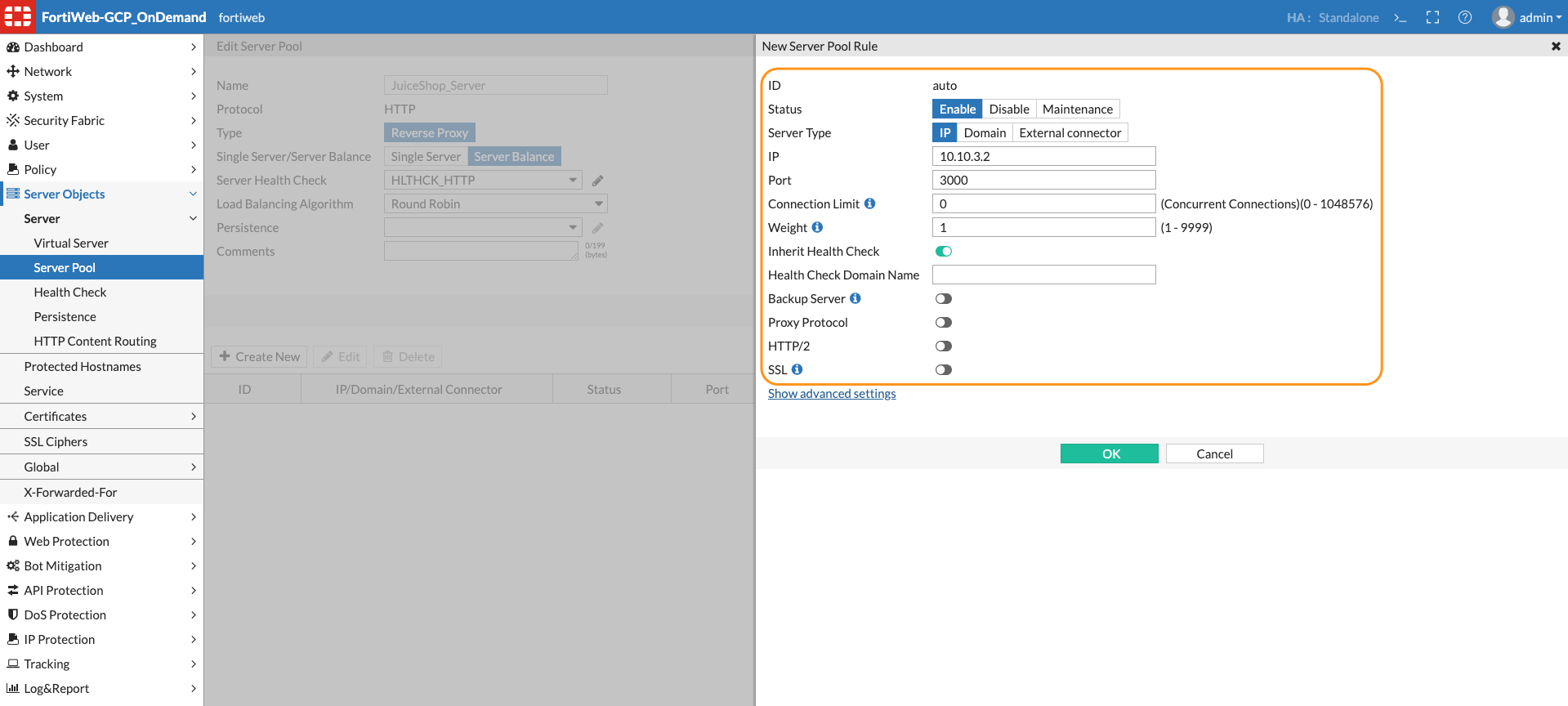Select IP server type
Screen dimensions: 1568x706
[x=945, y=132]
